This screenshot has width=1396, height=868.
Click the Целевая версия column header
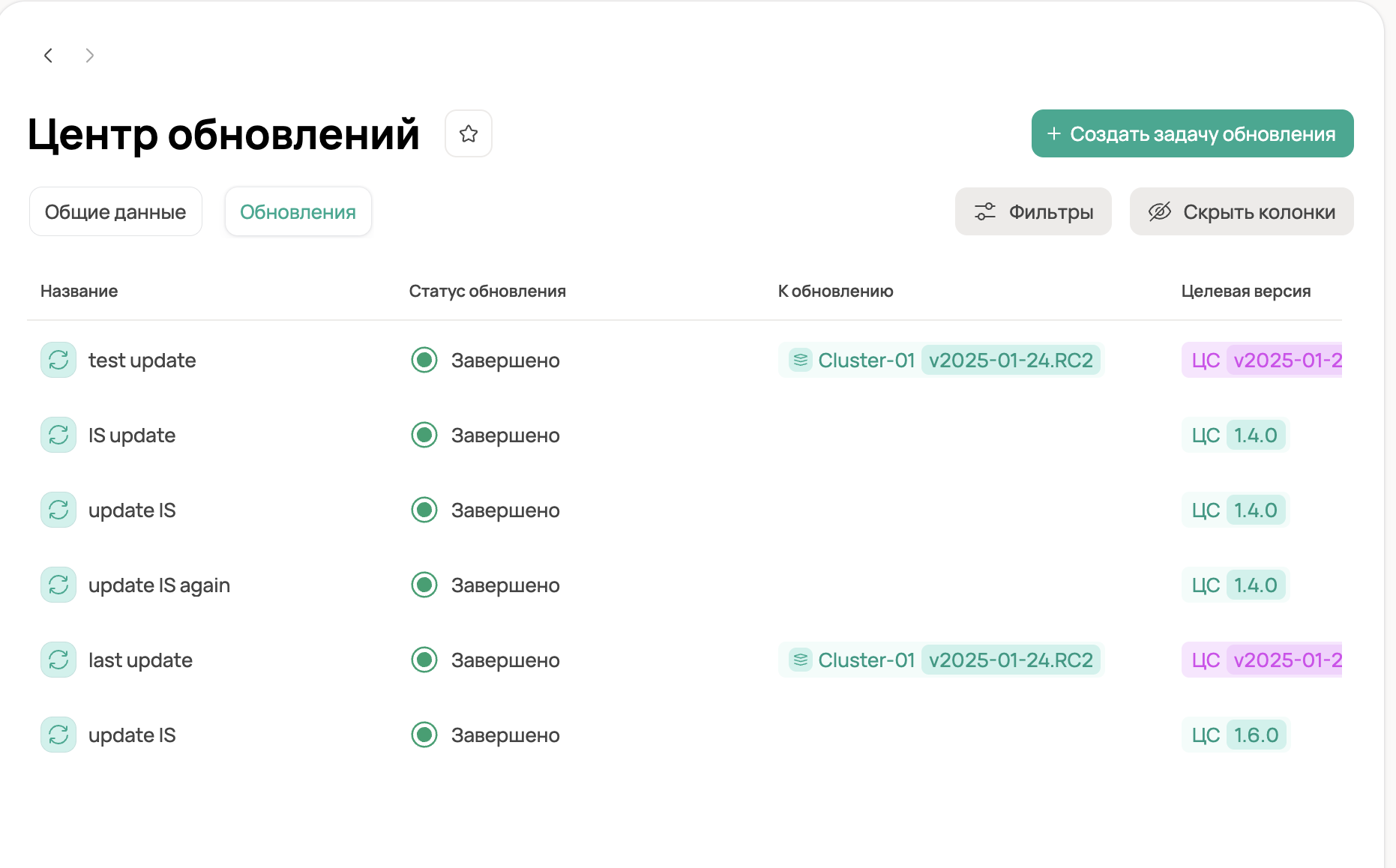point(1245,291)
